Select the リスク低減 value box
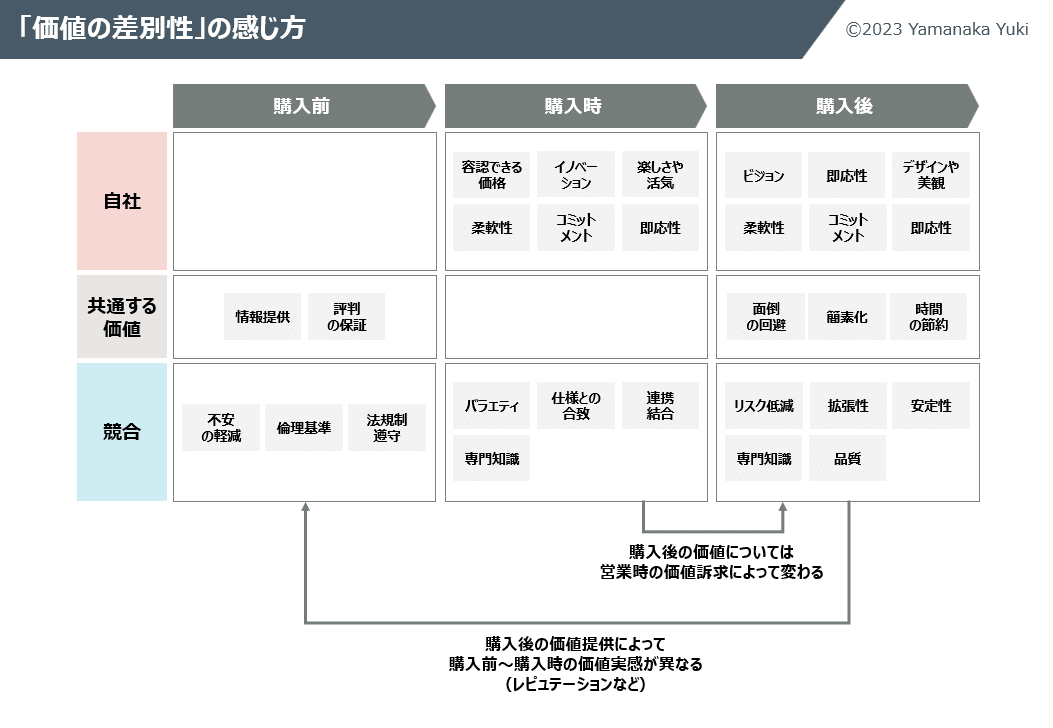The image size is (1053, 728). 763,406
